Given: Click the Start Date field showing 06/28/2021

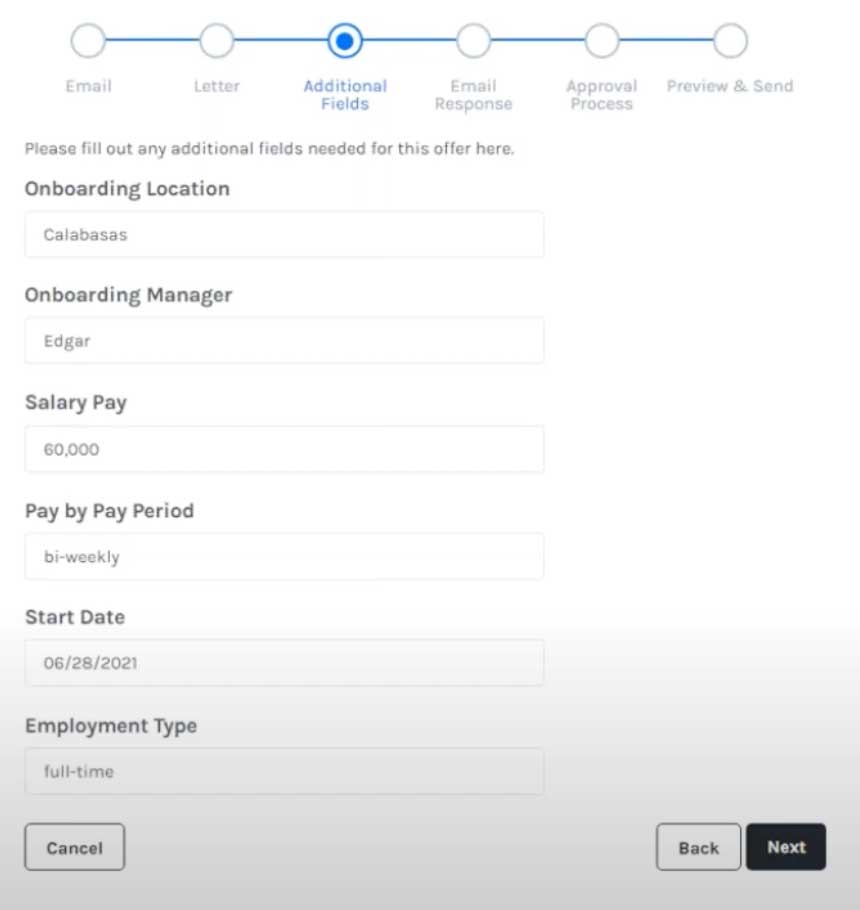Looking at the screenshot, I should pyautogui.click(x=284, y=662).
